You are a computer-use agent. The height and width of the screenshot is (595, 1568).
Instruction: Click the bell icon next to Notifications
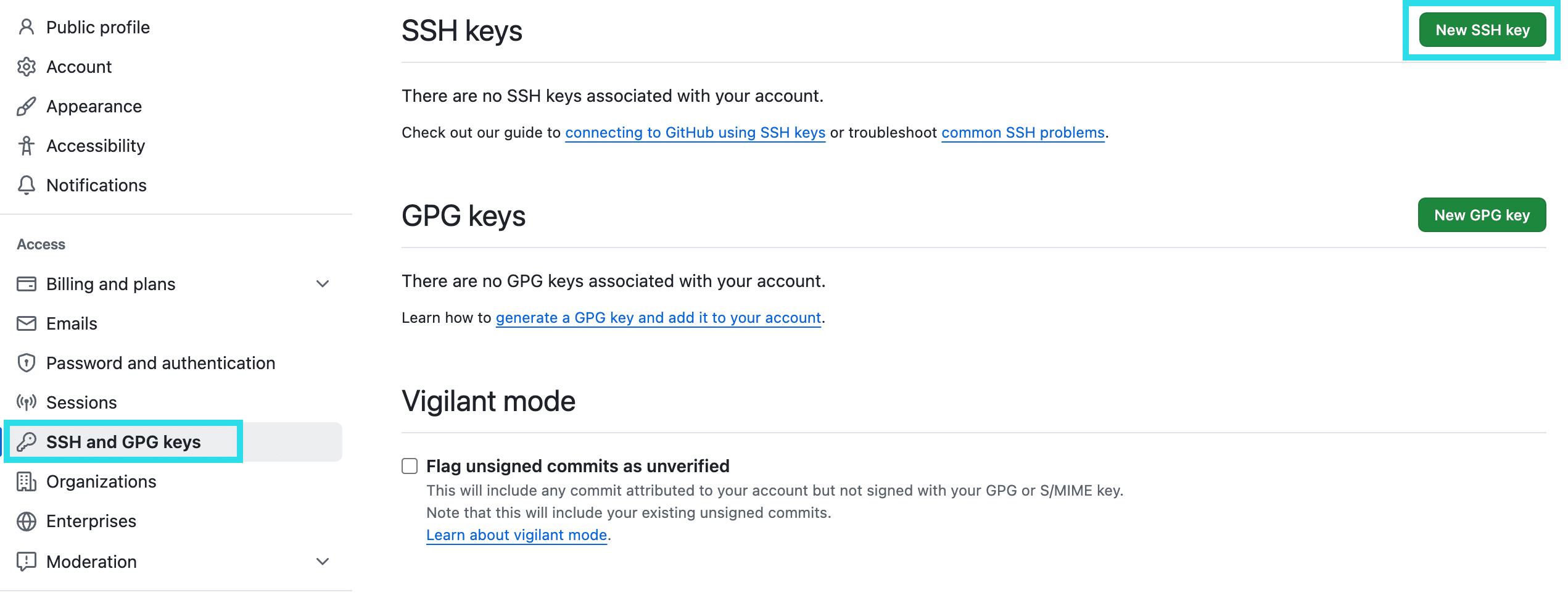pyautogui.click(x=27, y=185)
